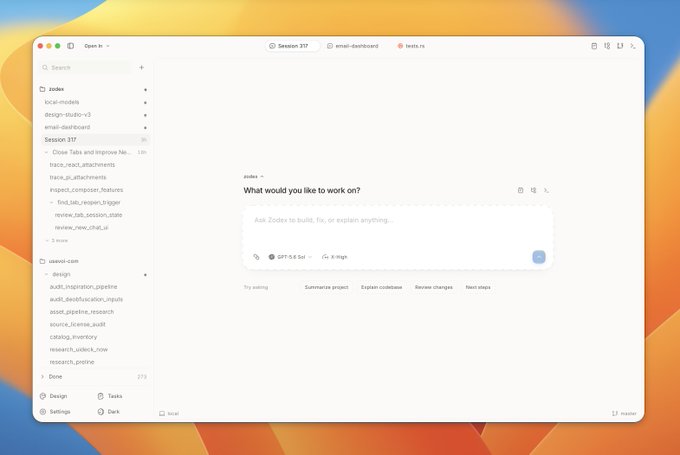Open review_new_chat_ui task
This screenshot has width=680, height=455.
pos(82,228)
